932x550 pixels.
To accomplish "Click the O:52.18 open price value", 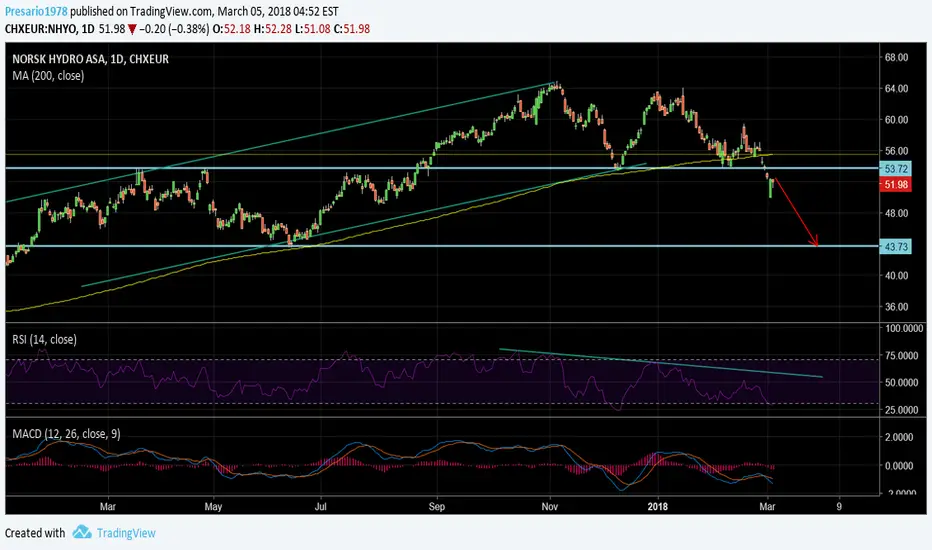I will (x=232, y=29).
